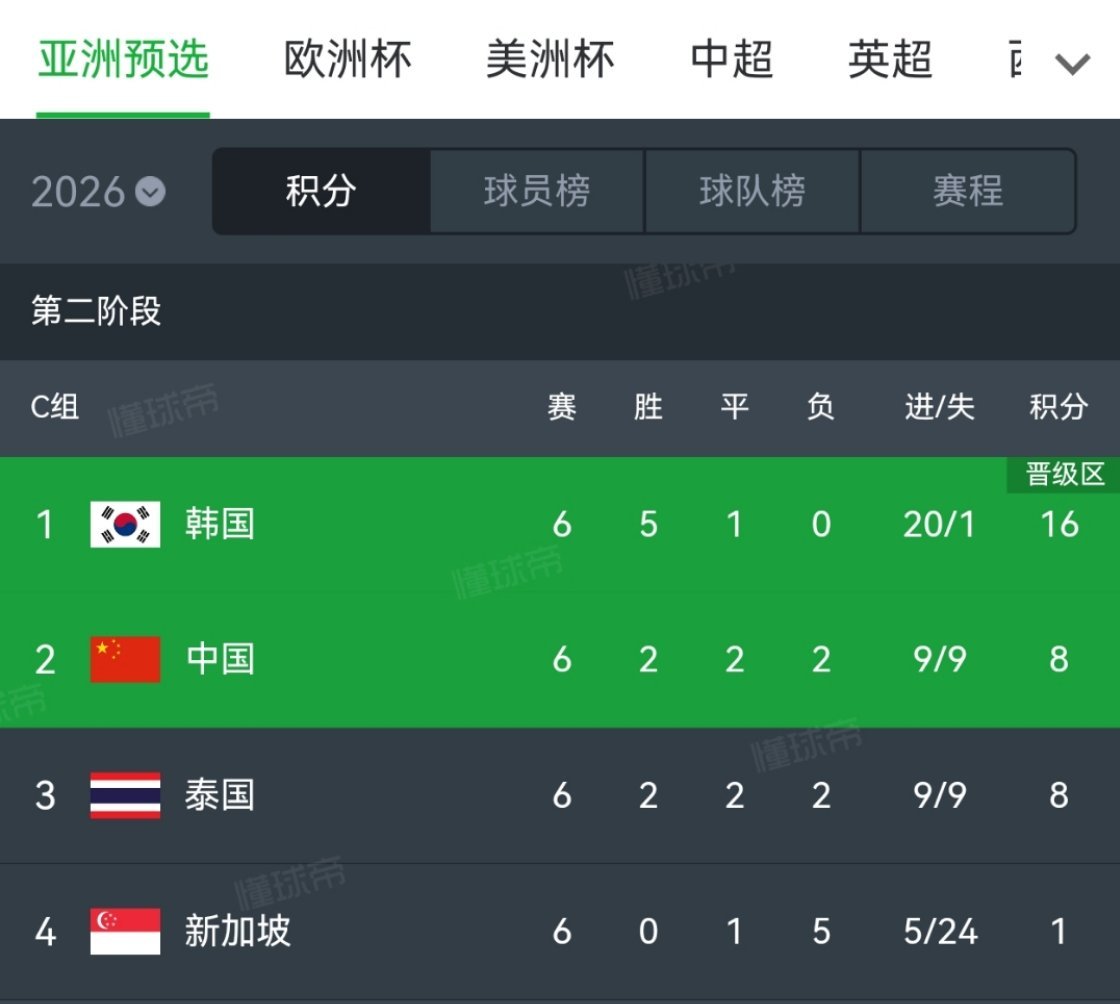Open the 中超 league tab
1120x1004 pixels.
click(730, 60)
